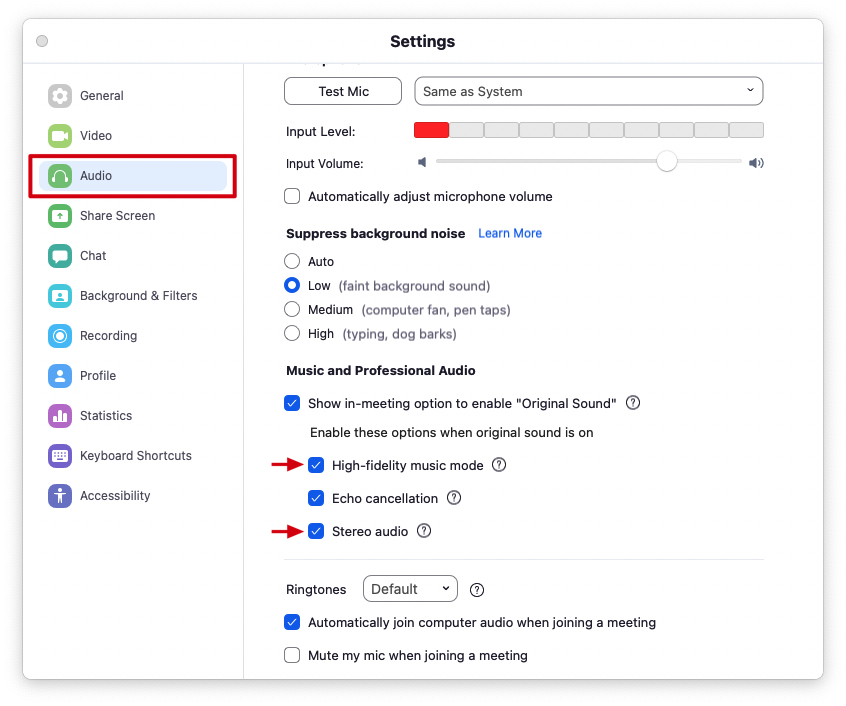846x706 pixels.
Task: Open the microphone device dropdown
Action: point(588,92)
